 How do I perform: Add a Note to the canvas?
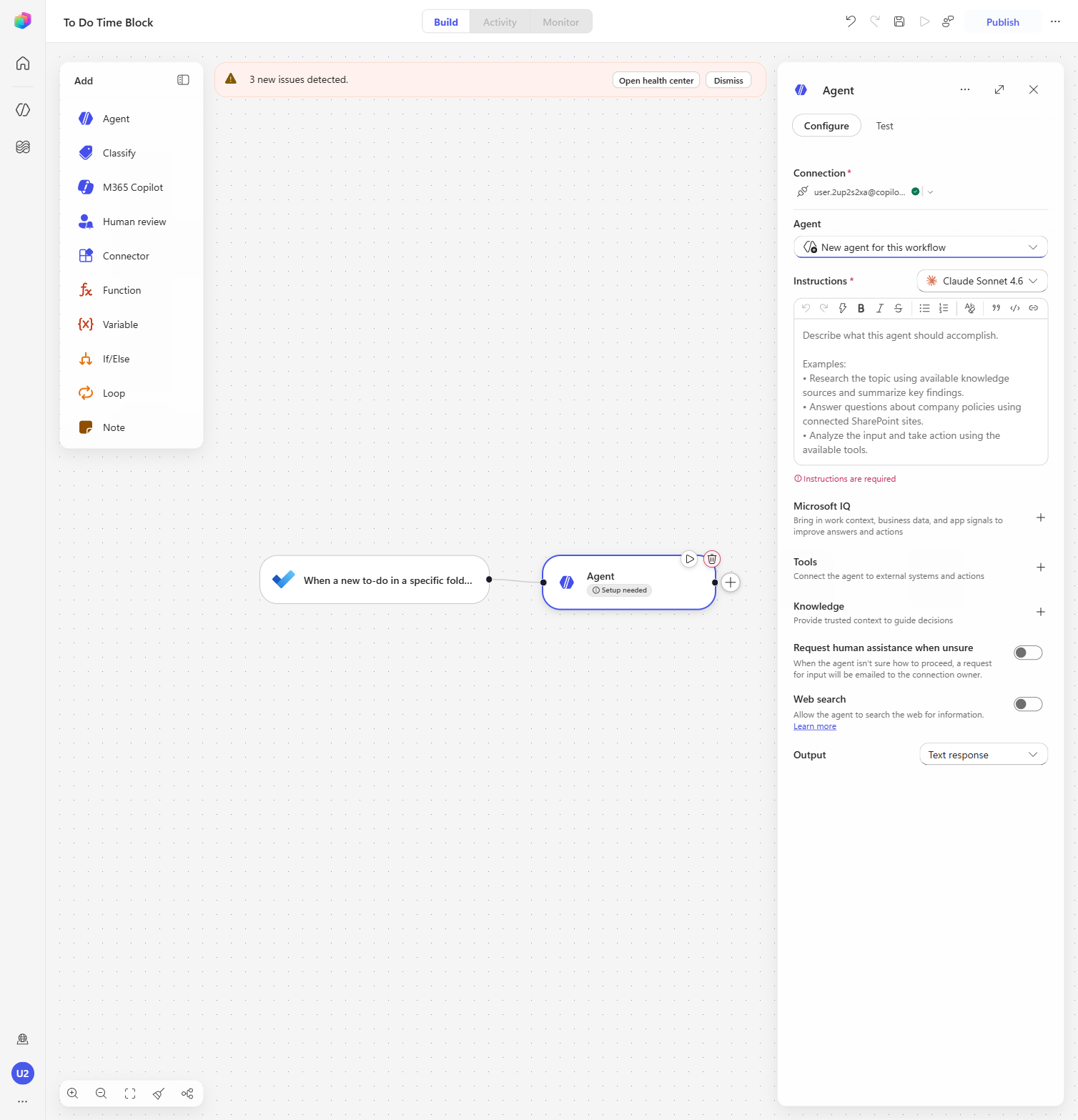coord(132,427)
